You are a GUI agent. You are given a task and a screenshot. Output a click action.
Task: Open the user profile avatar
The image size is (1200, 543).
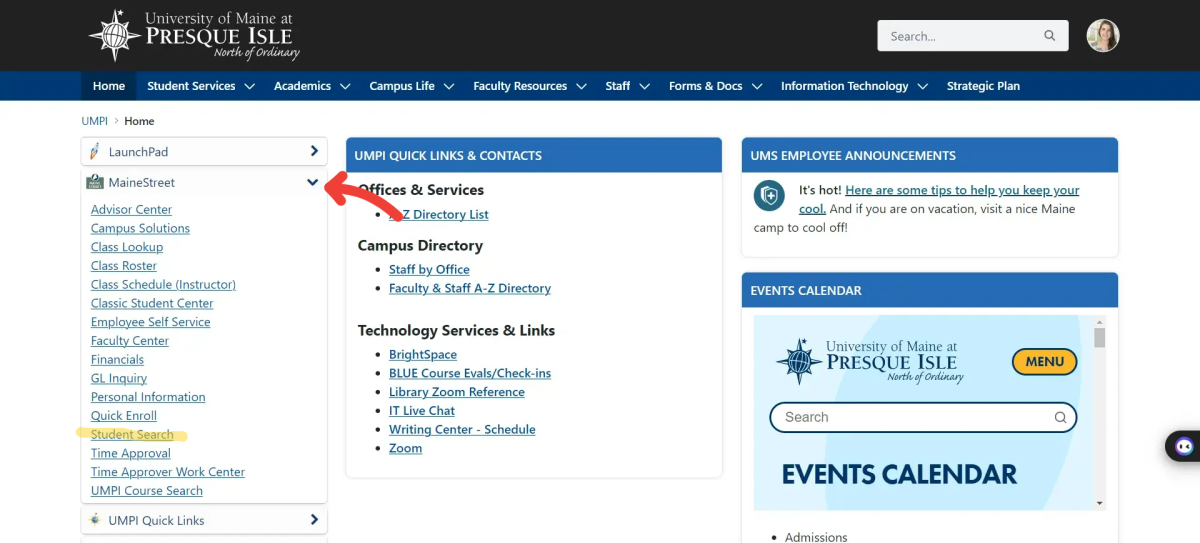coord(1103,36)
